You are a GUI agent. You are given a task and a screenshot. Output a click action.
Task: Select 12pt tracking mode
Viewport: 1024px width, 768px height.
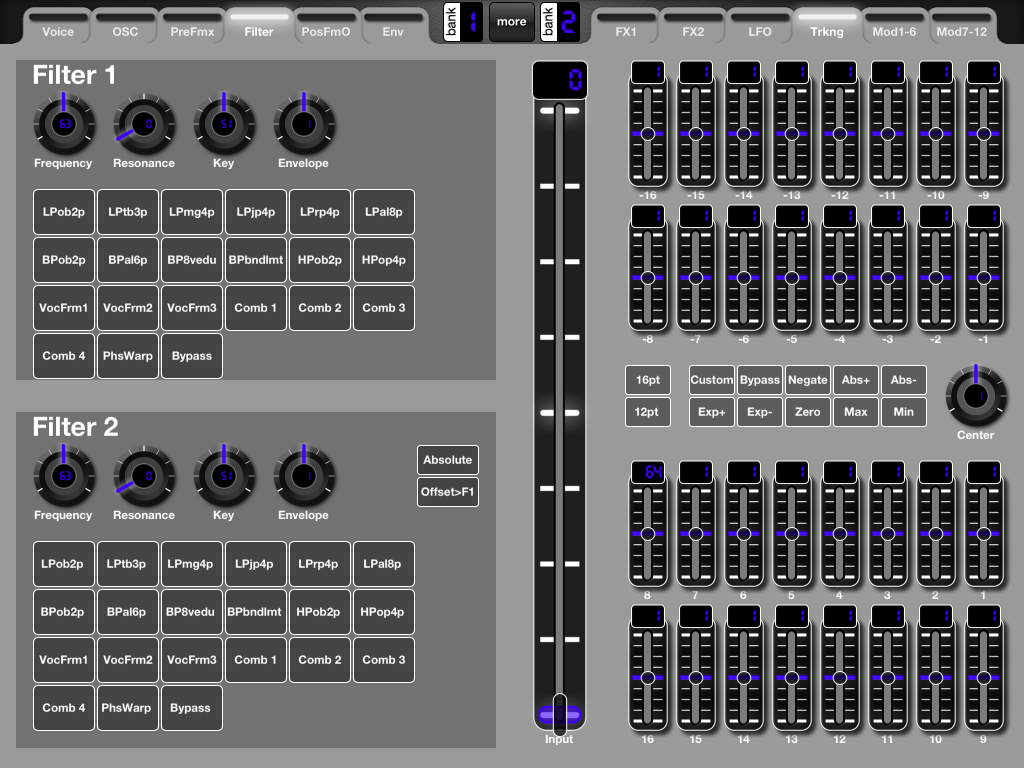[648, 412]
